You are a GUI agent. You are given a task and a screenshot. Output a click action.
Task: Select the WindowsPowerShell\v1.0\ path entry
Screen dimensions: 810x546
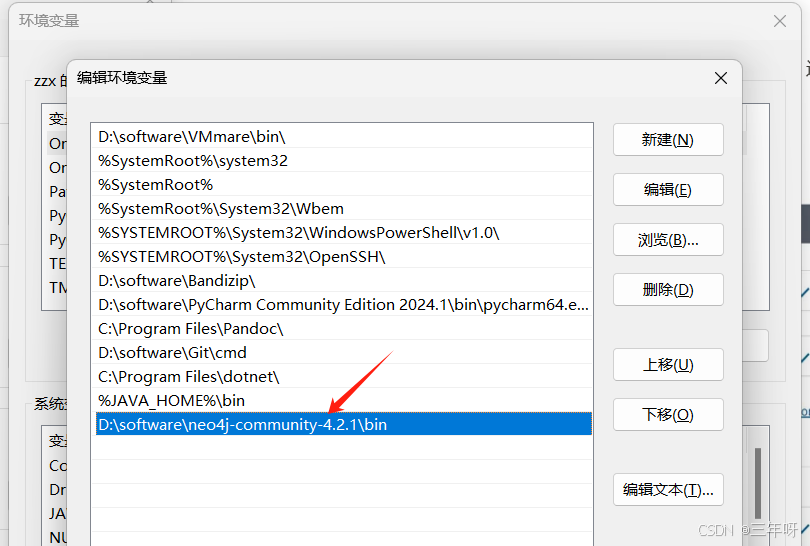click(x=344, y=232)
